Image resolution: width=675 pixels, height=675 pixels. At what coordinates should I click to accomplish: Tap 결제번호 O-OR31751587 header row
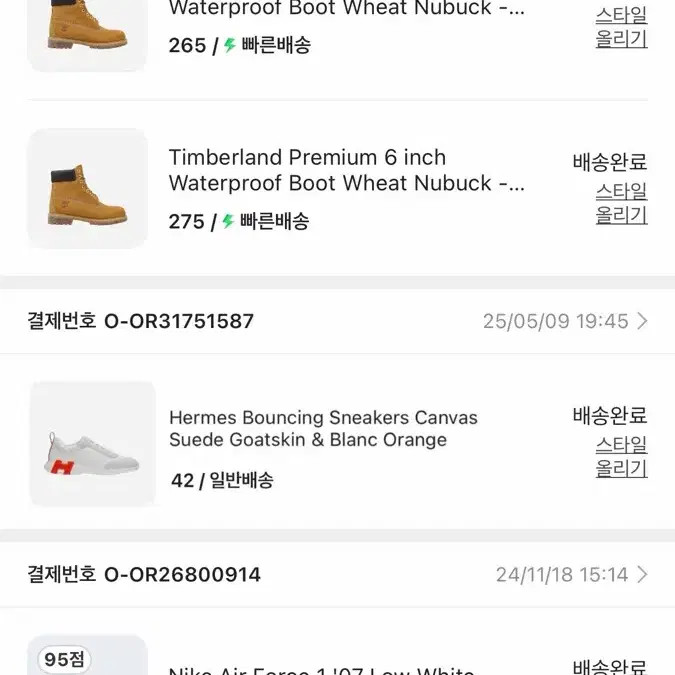[338, 321]
